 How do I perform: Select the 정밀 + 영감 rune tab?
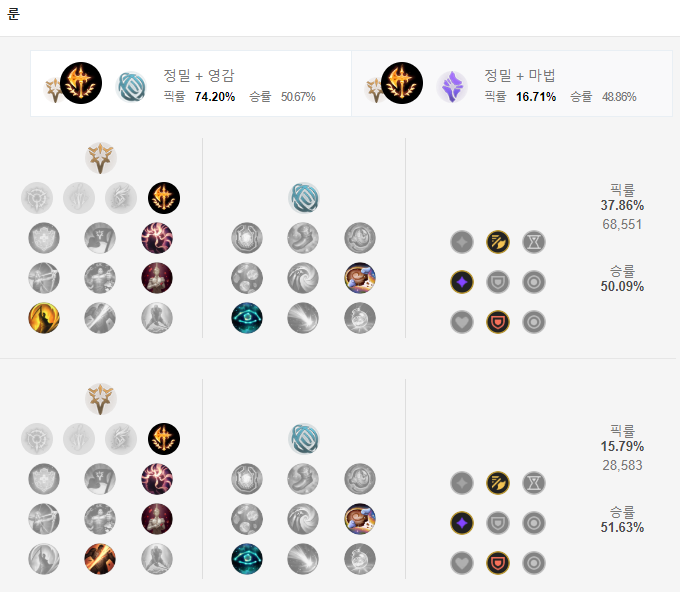(x=191, y=83)
